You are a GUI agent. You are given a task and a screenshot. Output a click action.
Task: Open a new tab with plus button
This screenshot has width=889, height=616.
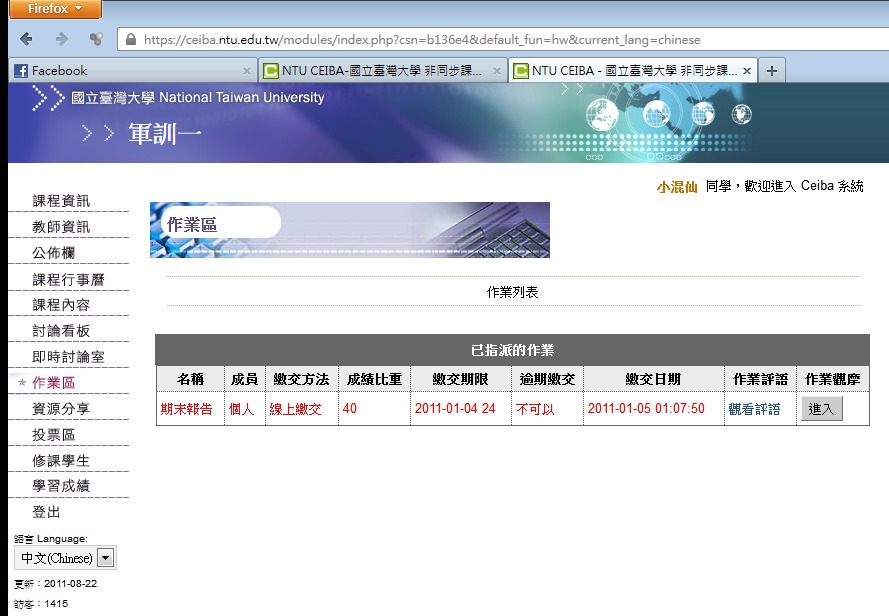coord(772,71)
